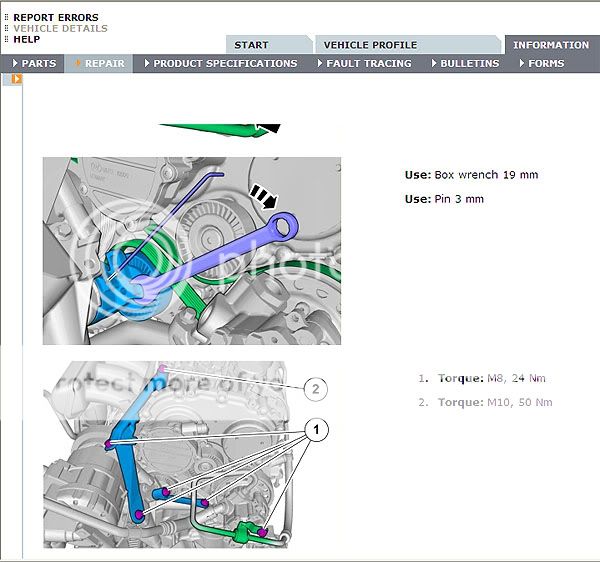Viewport: 600px width, 562px height.
Task: Click the arrow icon beside Bulletins
Action: click(x=433, y=63)
